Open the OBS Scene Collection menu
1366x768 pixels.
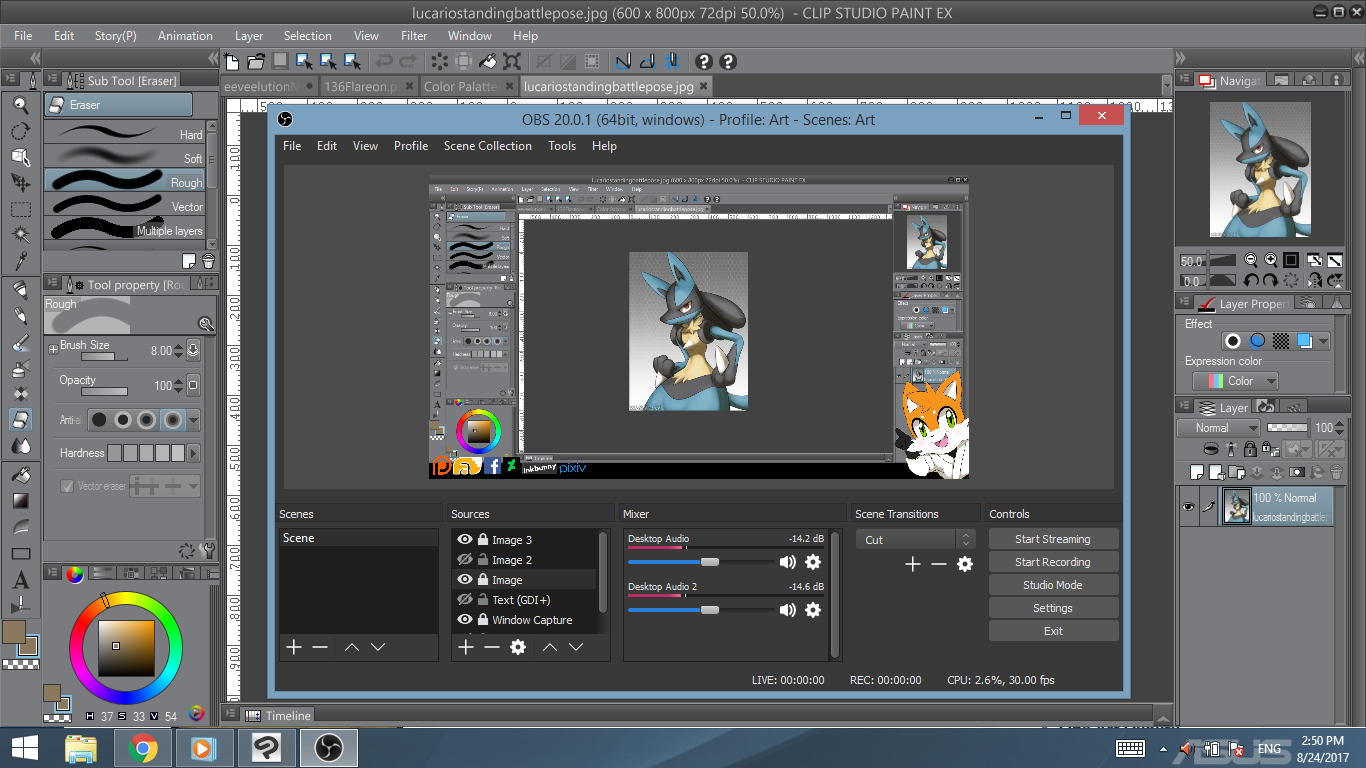487,146
